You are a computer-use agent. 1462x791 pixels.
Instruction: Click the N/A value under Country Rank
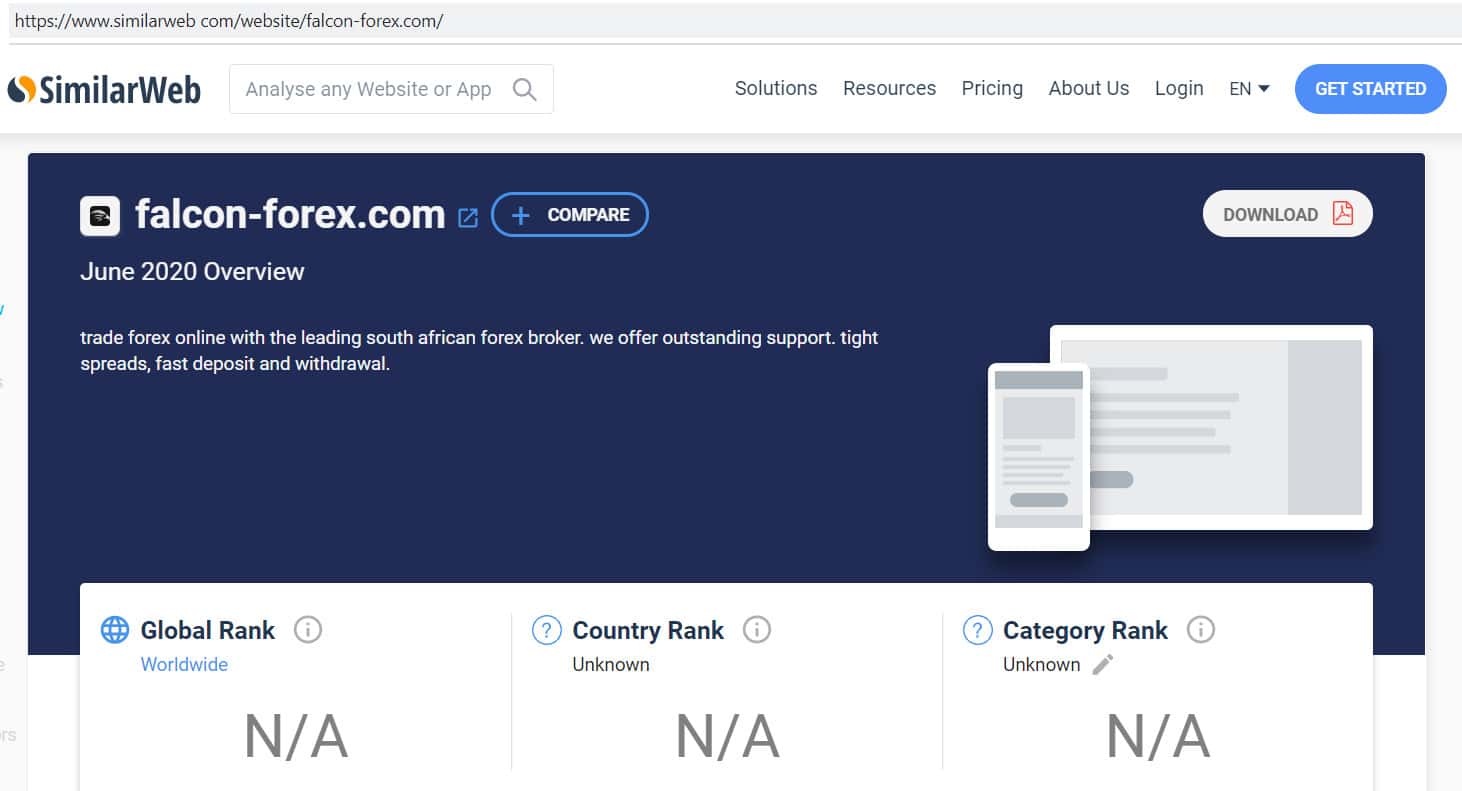(x=727, y=737)
